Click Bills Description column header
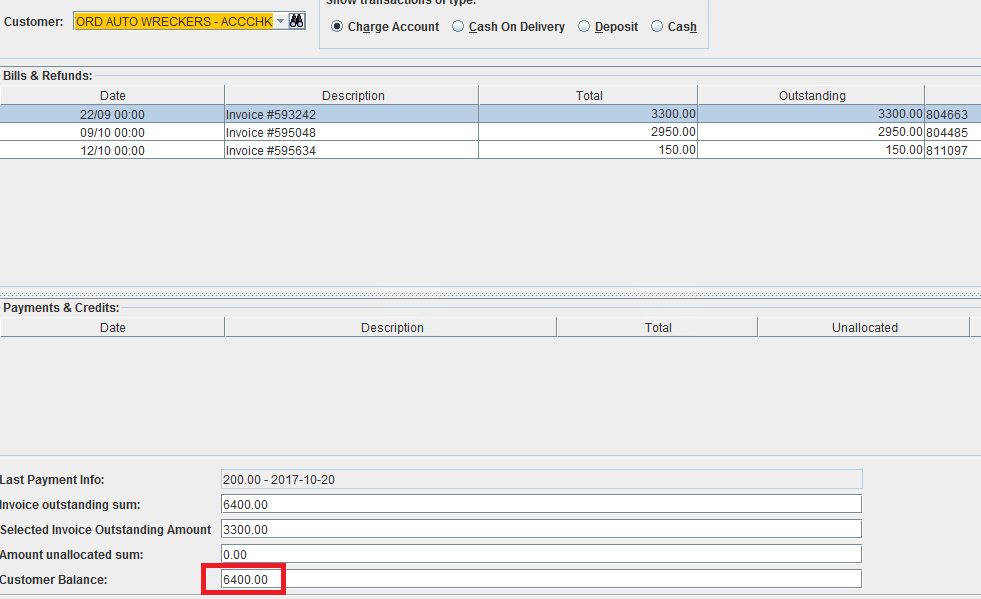Screen dimensions: 981x599 [x=353, y=95]
